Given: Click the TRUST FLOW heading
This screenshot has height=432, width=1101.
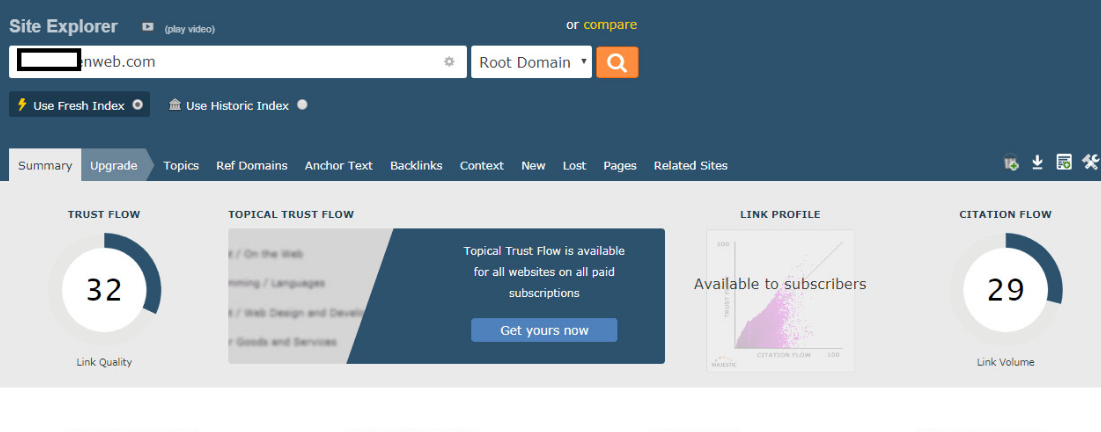Looking at the screenshot, I should (x=104, y=214).
